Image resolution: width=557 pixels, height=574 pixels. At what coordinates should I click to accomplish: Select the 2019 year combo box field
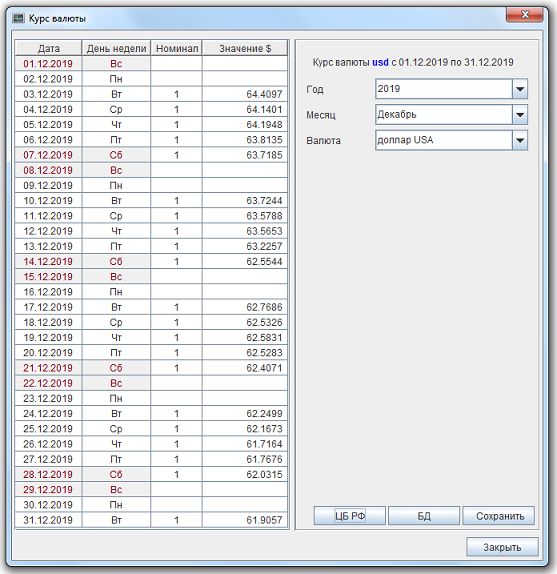click(444, 89)
